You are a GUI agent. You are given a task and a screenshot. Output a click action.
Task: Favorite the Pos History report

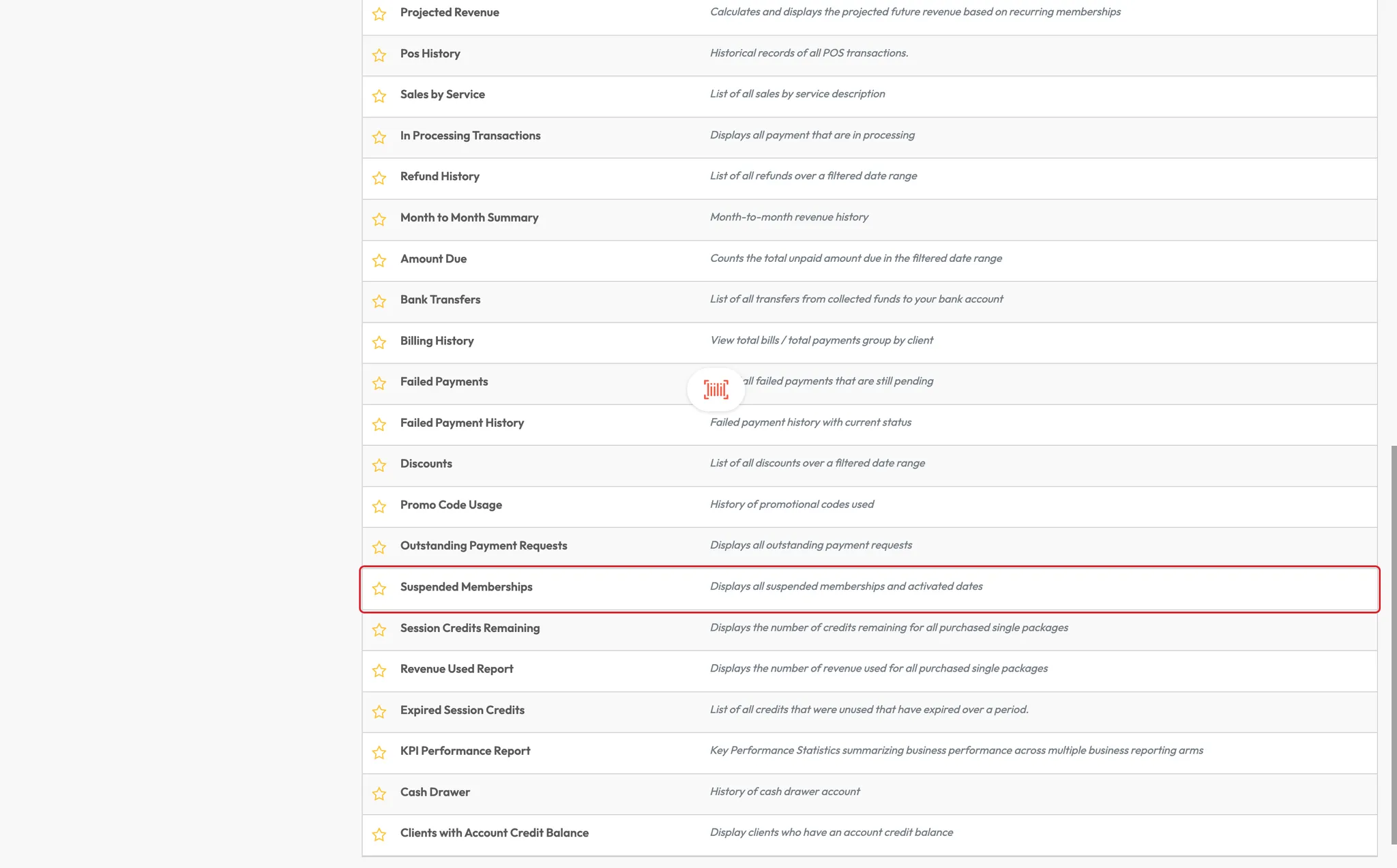coord(379,55)
